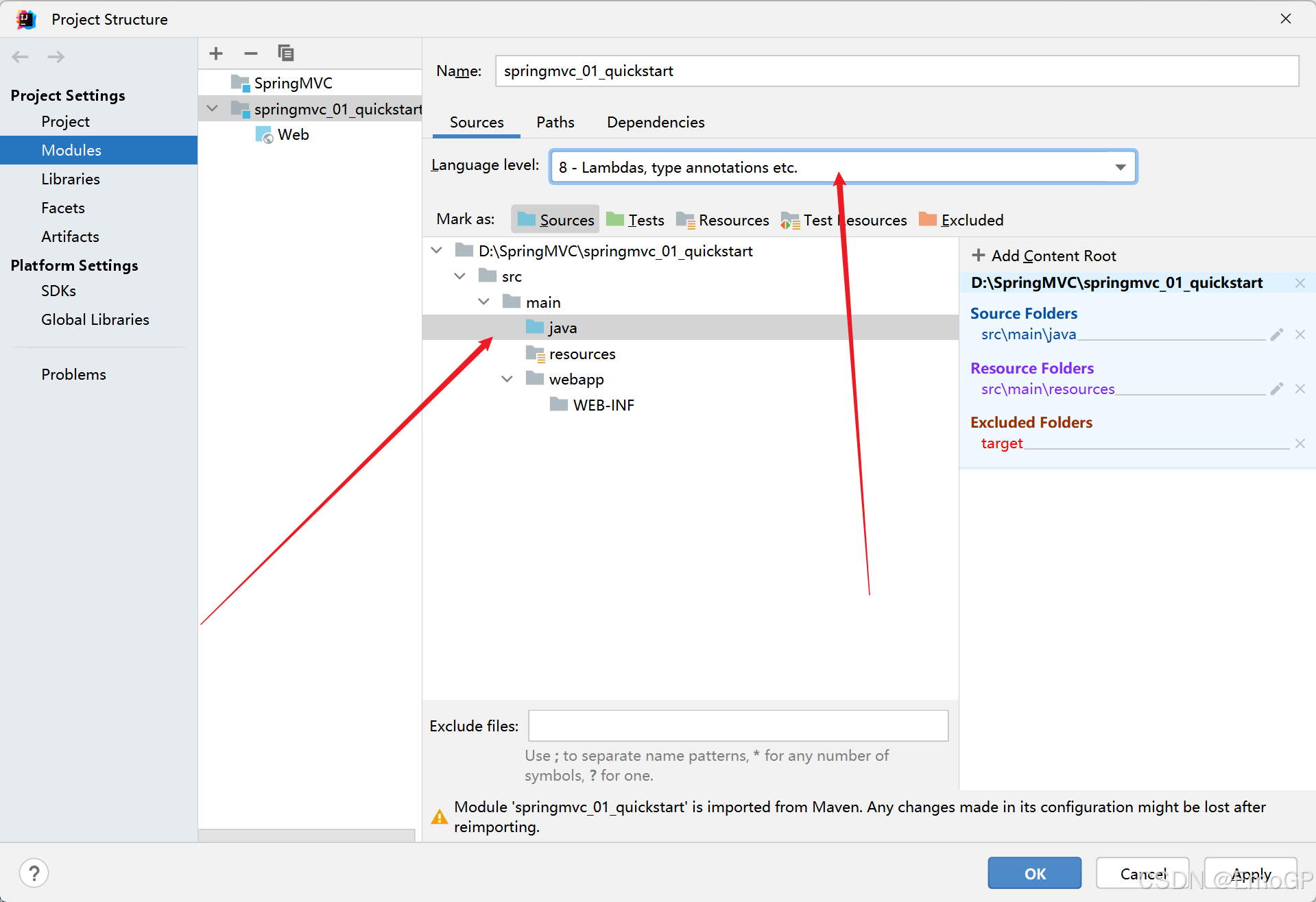Click the Cancel button

pos(1142,873)
